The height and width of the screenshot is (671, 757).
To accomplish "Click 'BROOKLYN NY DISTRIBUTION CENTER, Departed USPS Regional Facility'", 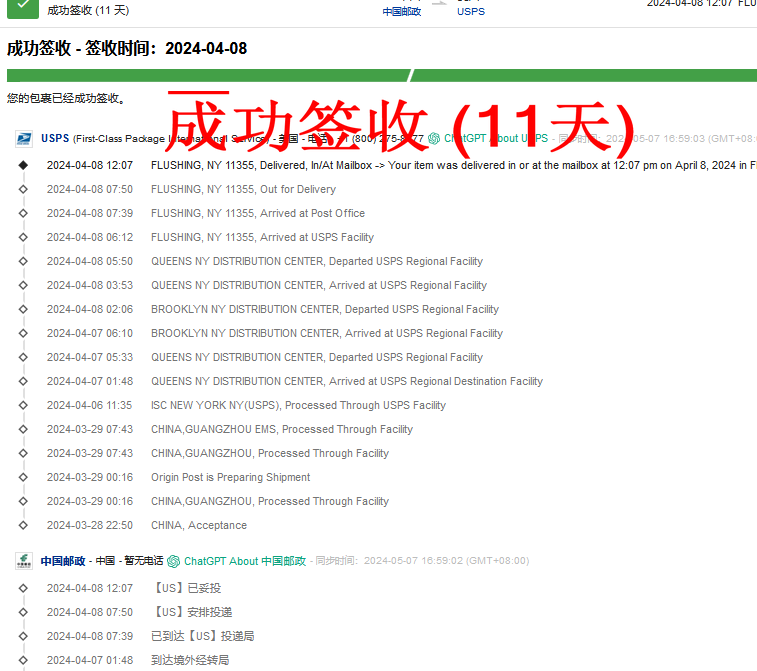I will click(325, 309).
